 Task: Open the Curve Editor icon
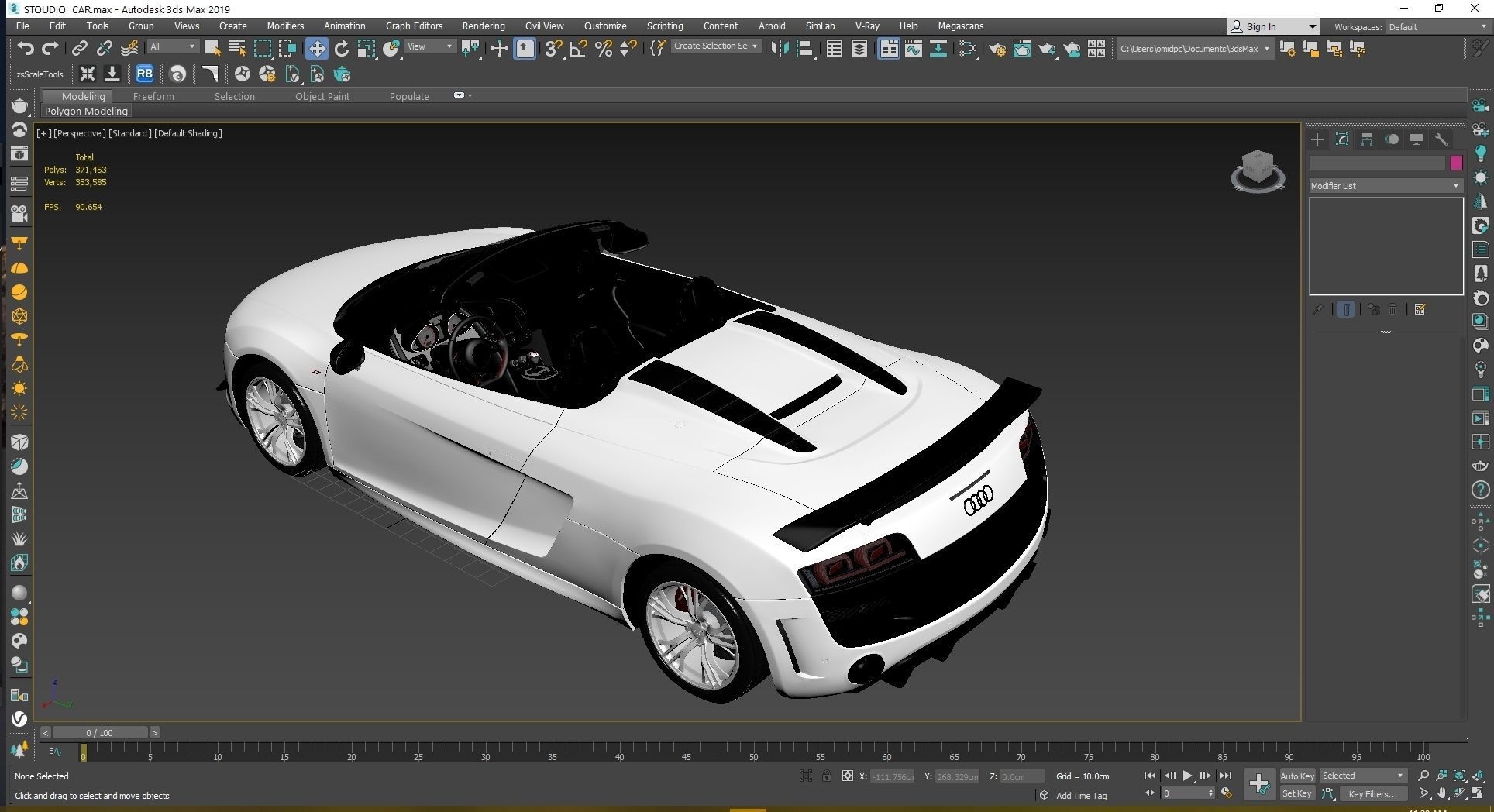click(x=914, y=49)
